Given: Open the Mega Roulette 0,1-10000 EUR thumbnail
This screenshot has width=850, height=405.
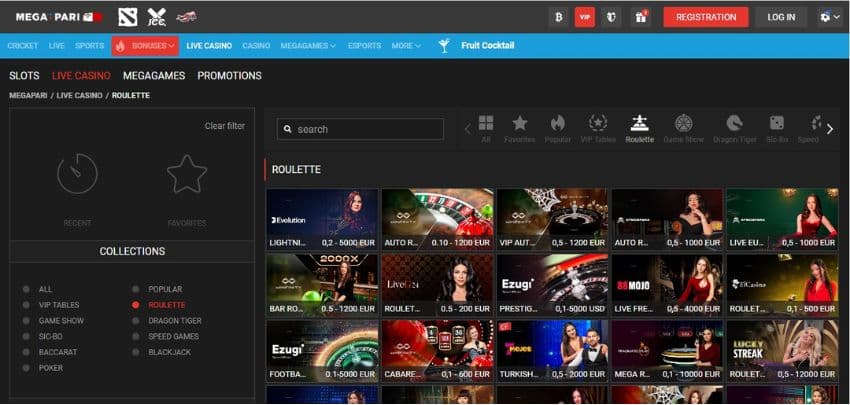Looking at the screenshot, I should coord(667,351).
